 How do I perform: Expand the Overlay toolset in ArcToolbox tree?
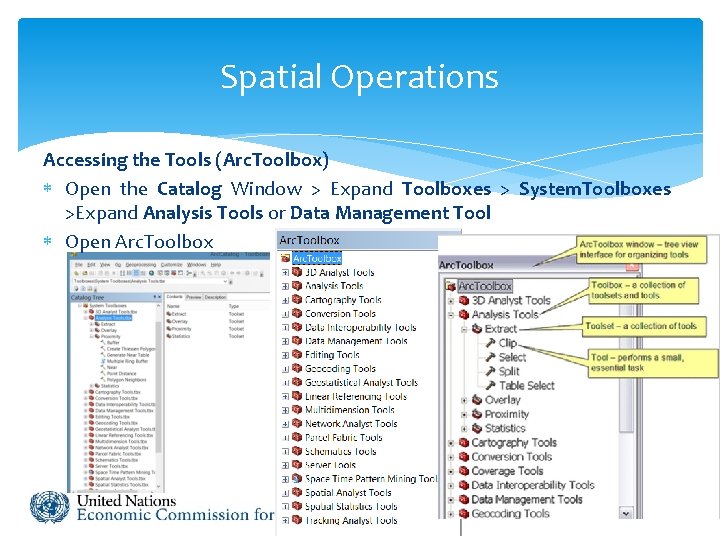tap(464, 400)
